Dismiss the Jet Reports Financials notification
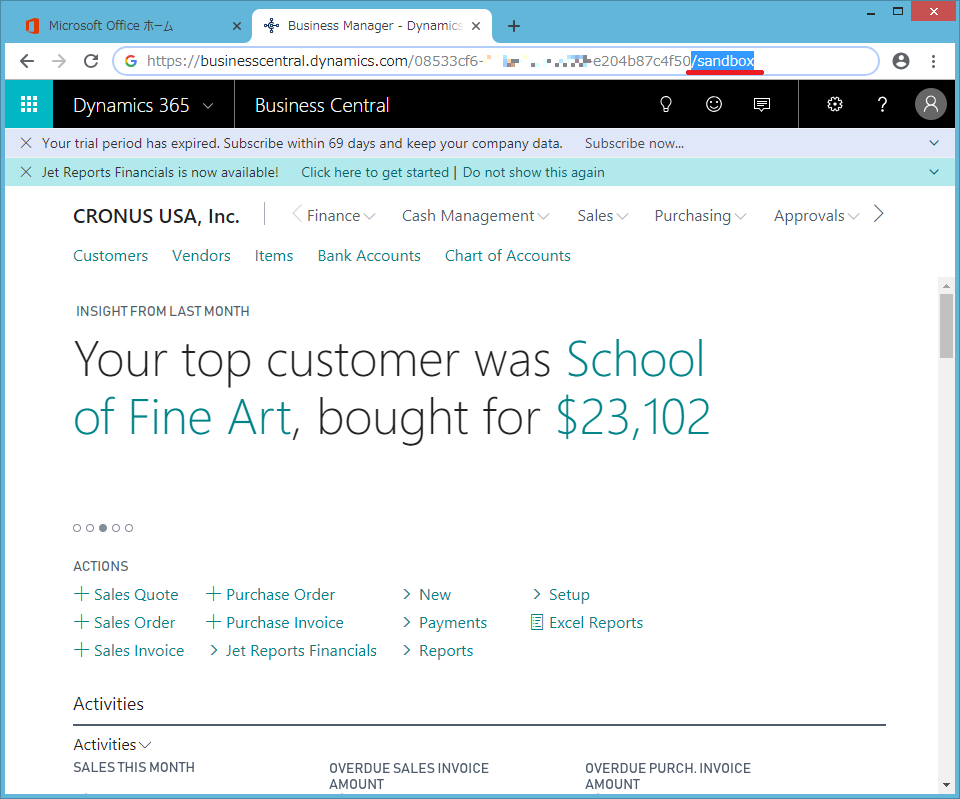The height and width of the screenshot is (799, 960). click(x=26, y=172)
